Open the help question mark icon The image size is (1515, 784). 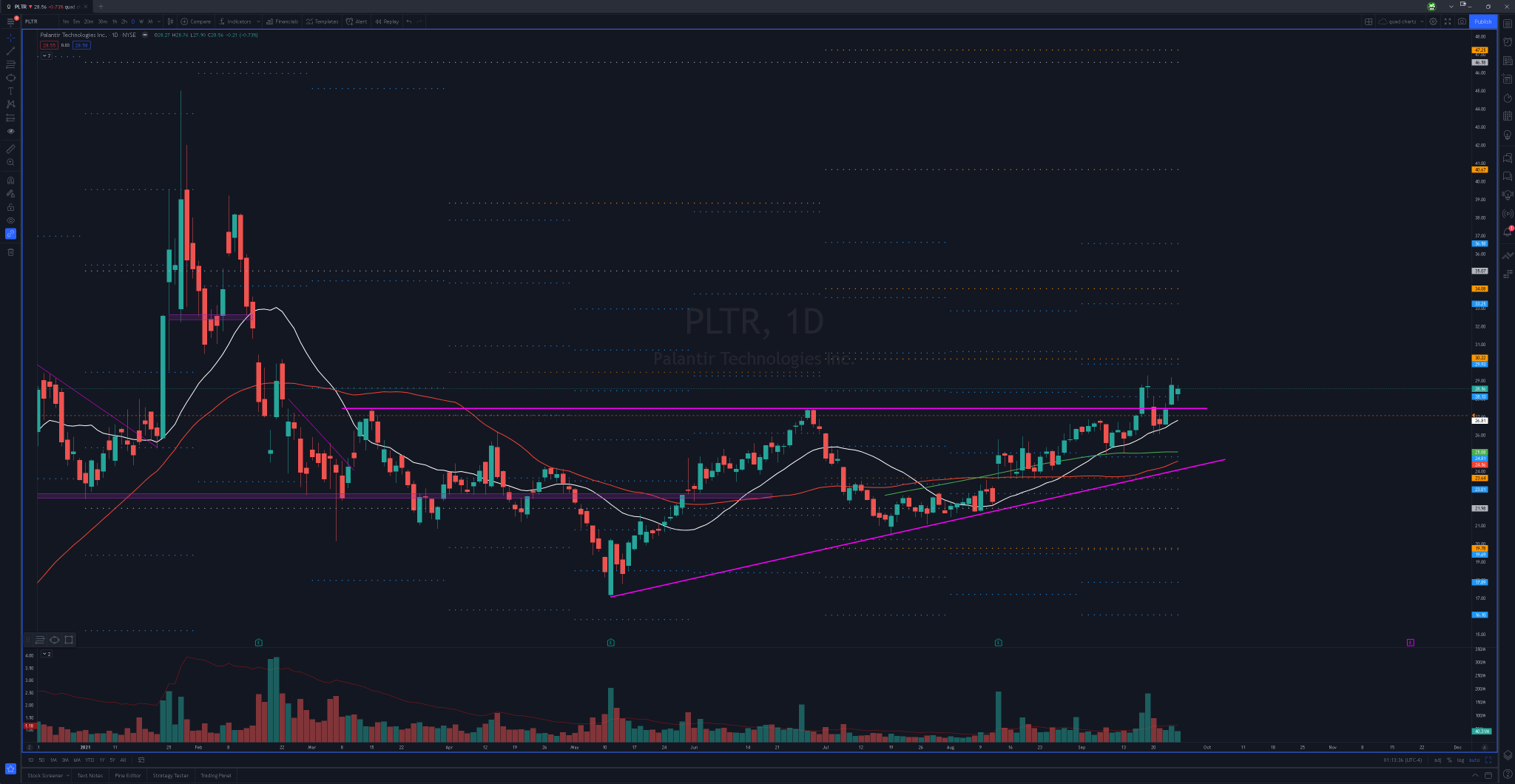[x=1507, y=774]
